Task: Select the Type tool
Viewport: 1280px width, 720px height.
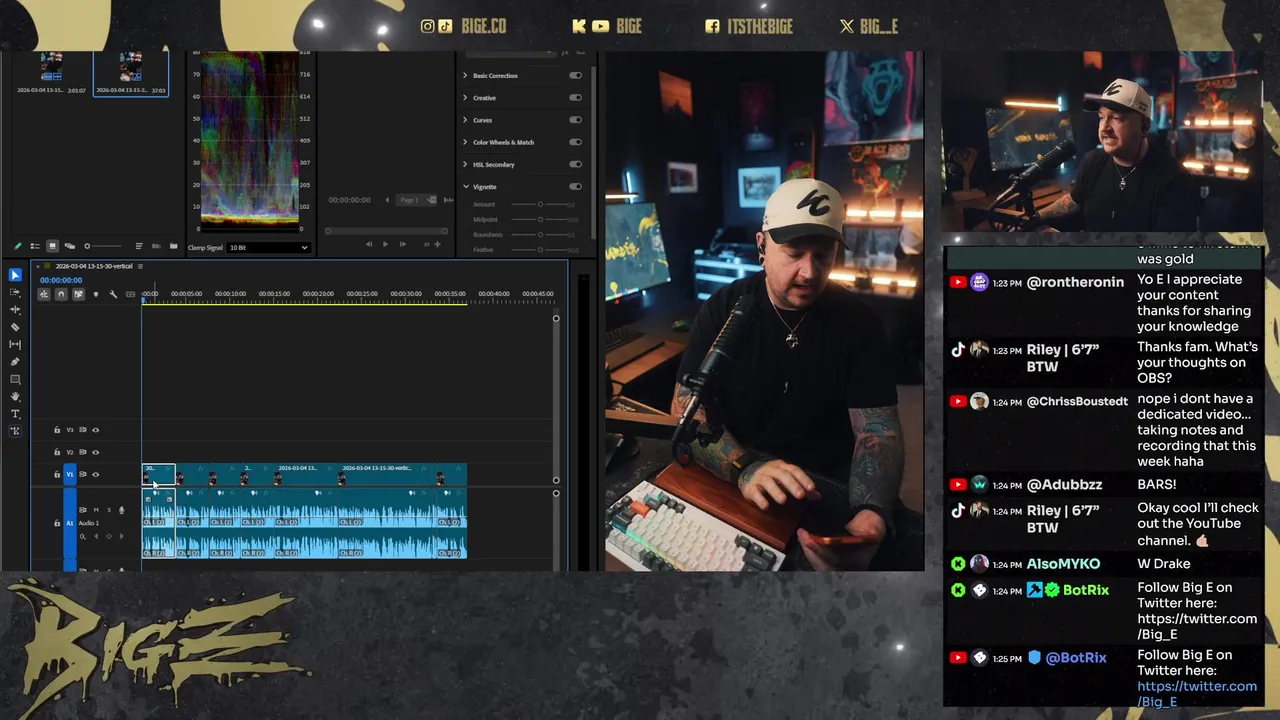Action: click(15, 414)
